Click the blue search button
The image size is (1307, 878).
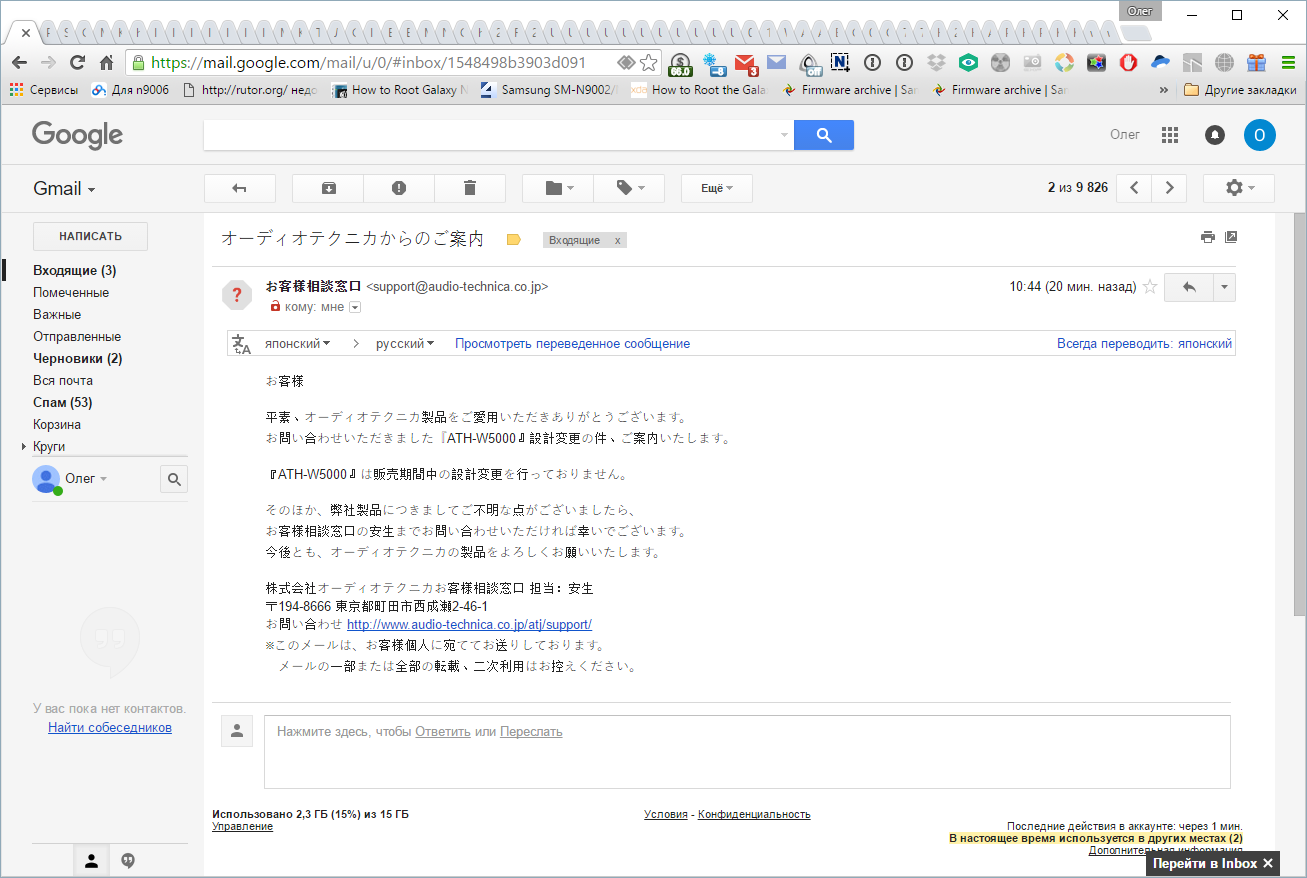[x=824, y=135]
